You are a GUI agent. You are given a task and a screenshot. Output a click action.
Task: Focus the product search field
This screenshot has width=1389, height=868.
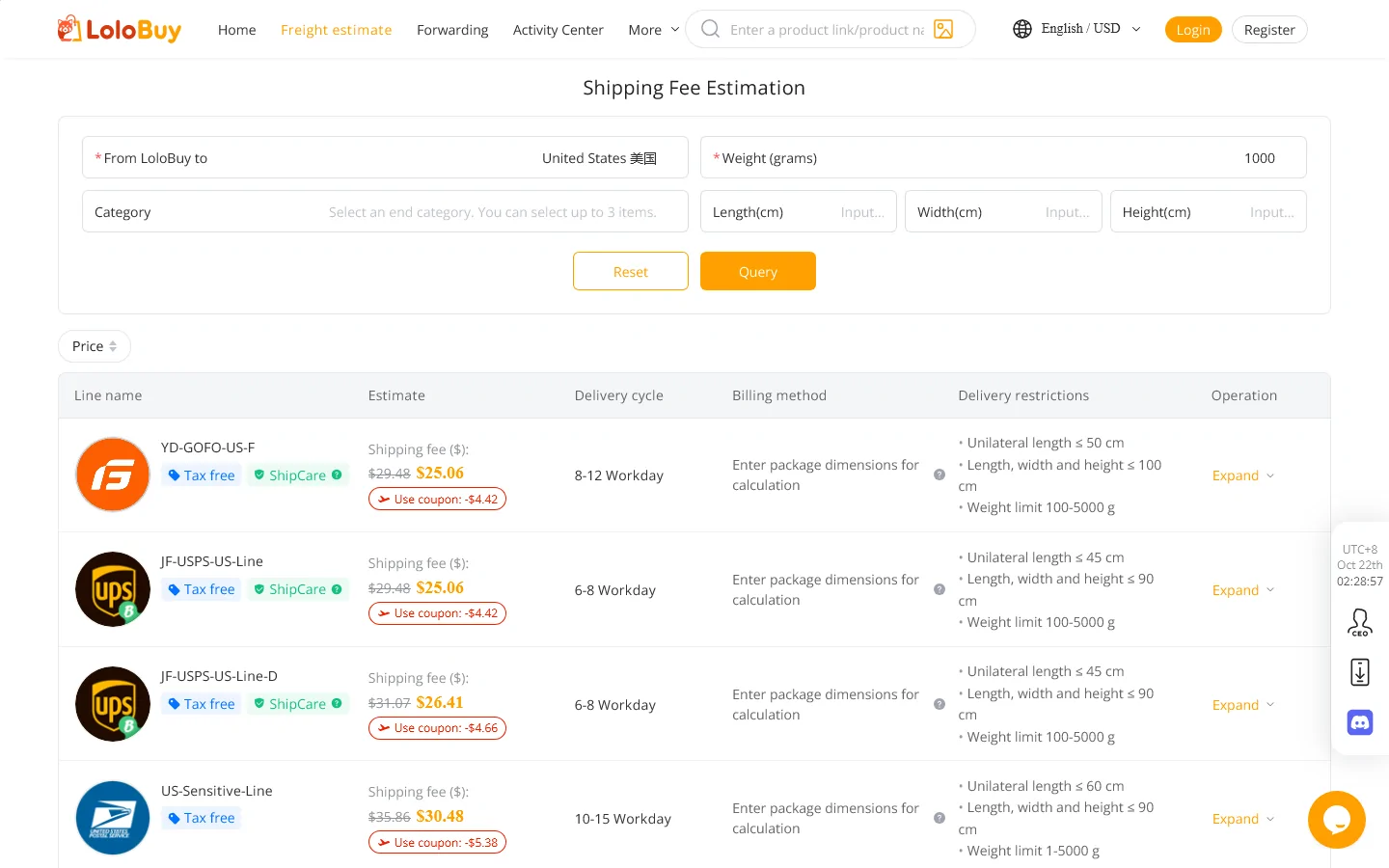[x=827, y=30]
